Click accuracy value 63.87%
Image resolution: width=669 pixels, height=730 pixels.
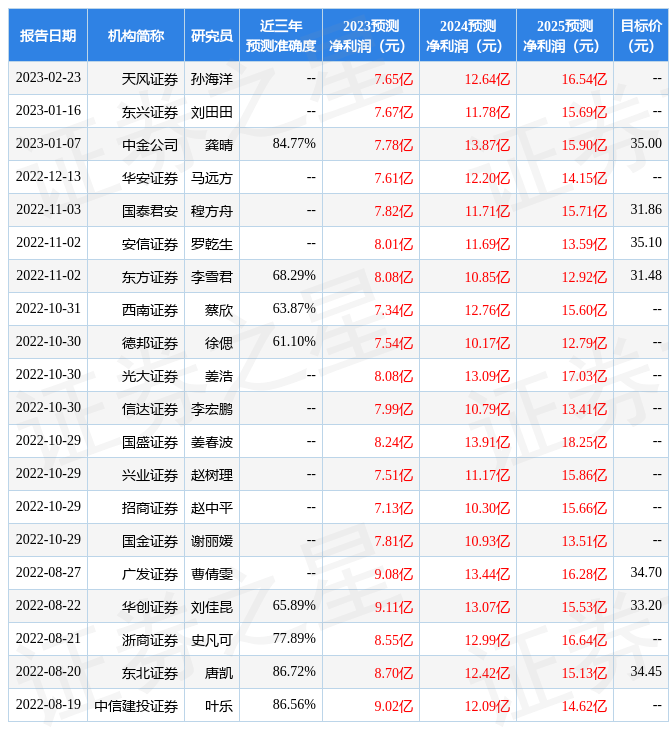pos(294,309)
